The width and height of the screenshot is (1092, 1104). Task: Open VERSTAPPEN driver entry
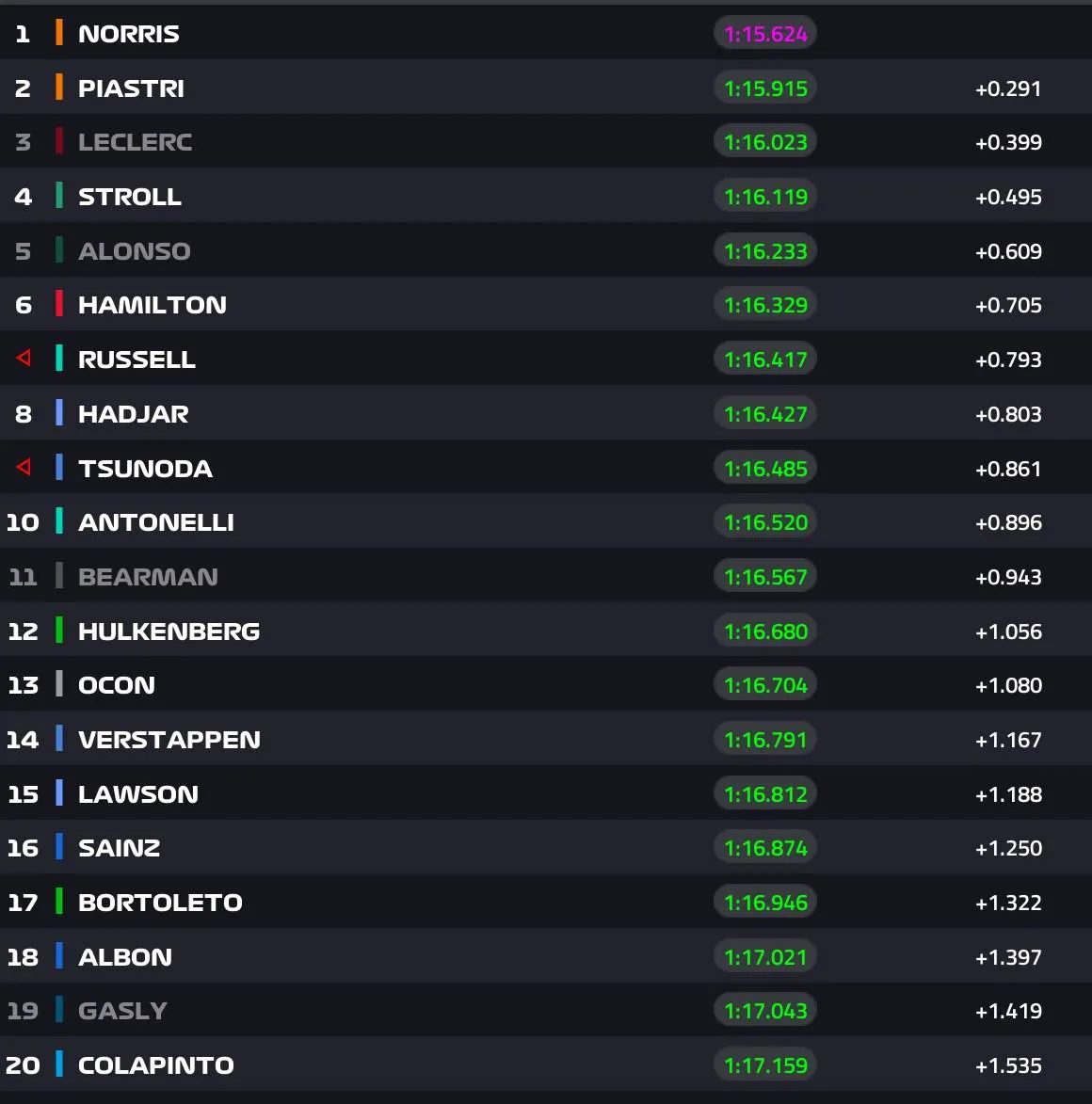[x=546, y=739]
